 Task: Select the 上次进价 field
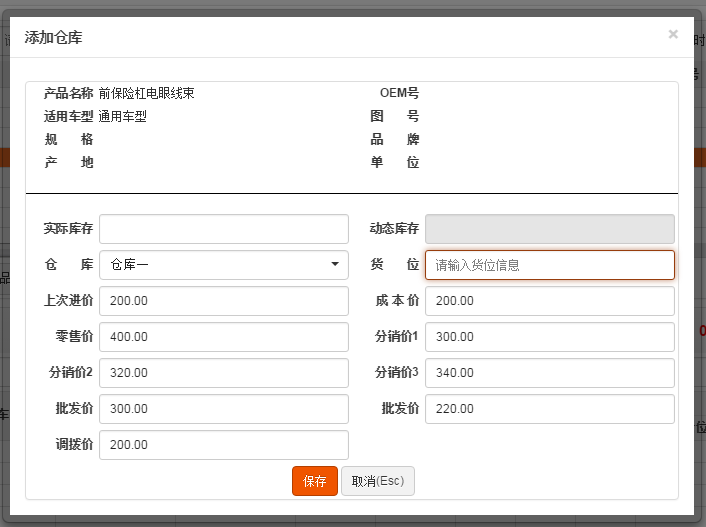pyautogui.click(x=223, y=301)
